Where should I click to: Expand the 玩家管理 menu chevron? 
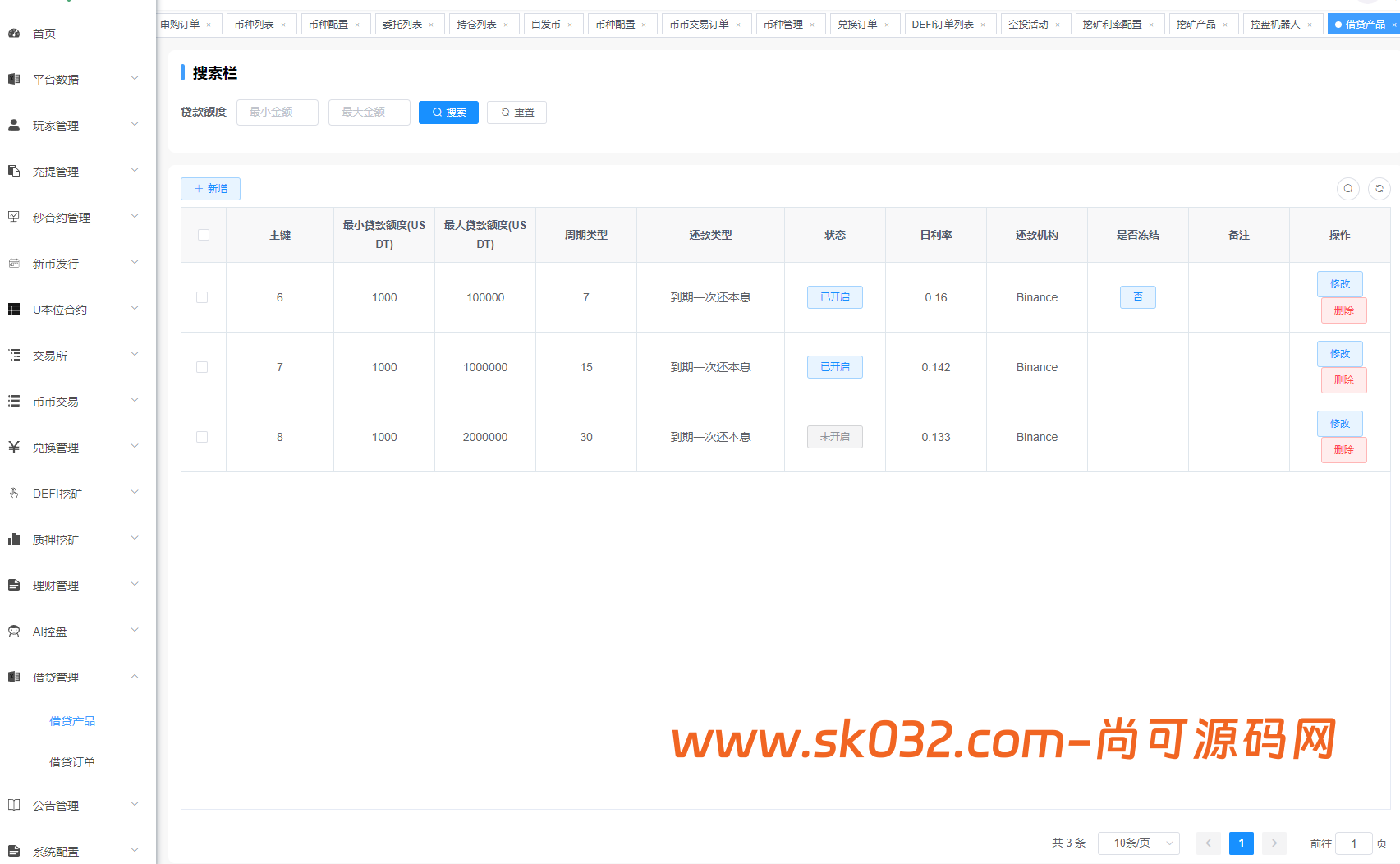point(135,125)
